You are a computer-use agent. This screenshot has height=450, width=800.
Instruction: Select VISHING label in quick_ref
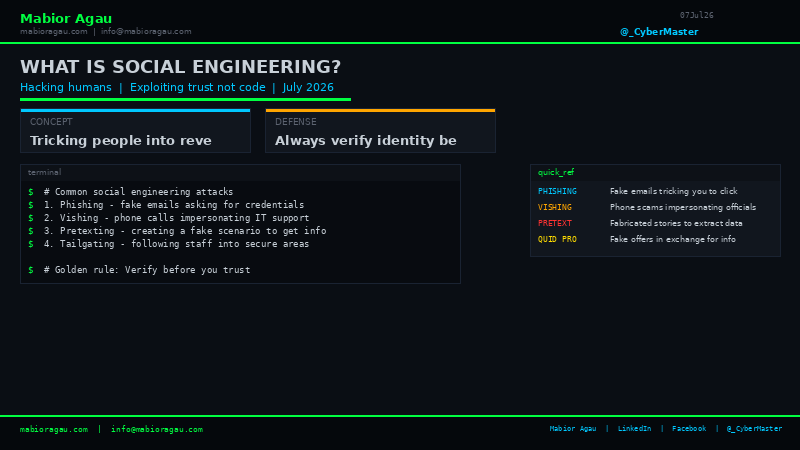(x=555, y=207)
